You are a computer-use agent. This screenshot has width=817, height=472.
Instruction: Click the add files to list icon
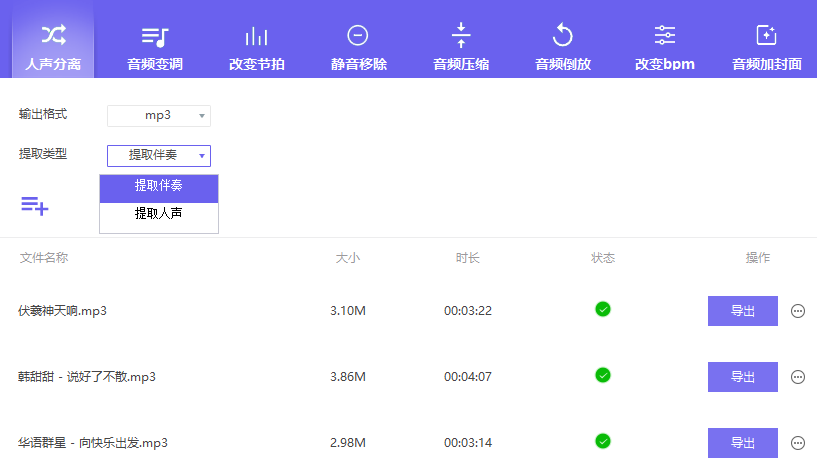point(35,206)
